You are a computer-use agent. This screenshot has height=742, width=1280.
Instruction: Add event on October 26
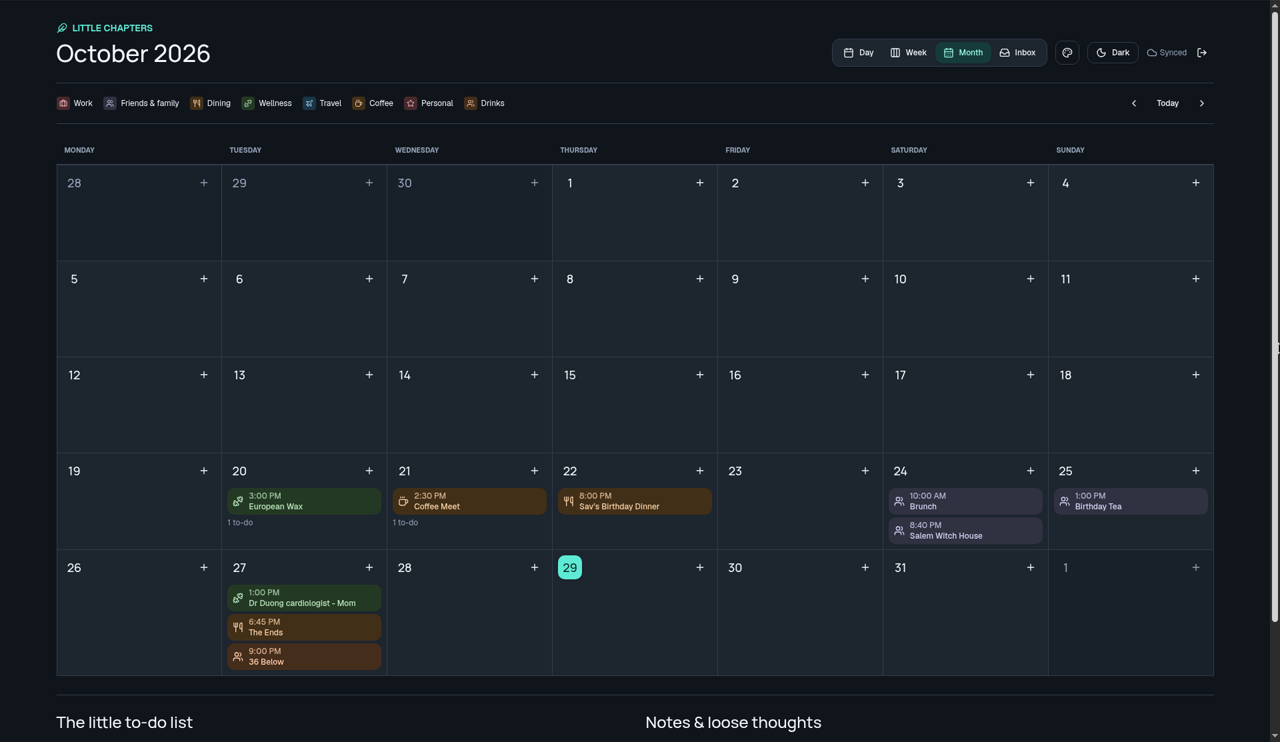tap(204, 568)
